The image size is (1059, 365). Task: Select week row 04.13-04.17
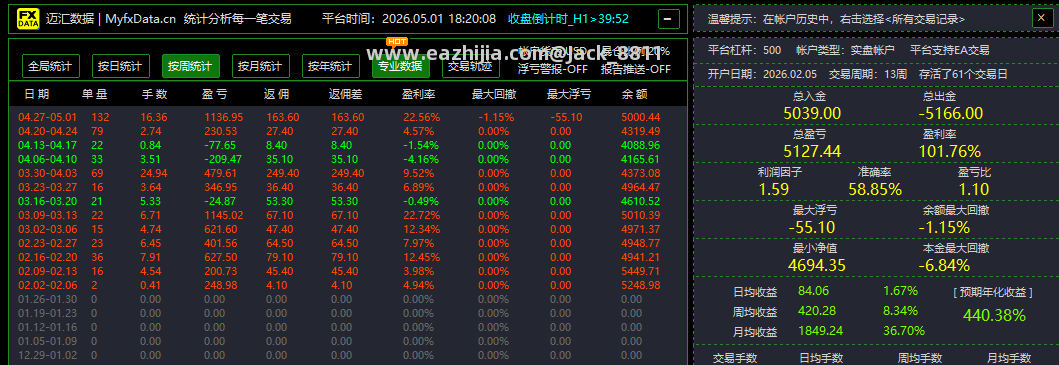[348, 145]
